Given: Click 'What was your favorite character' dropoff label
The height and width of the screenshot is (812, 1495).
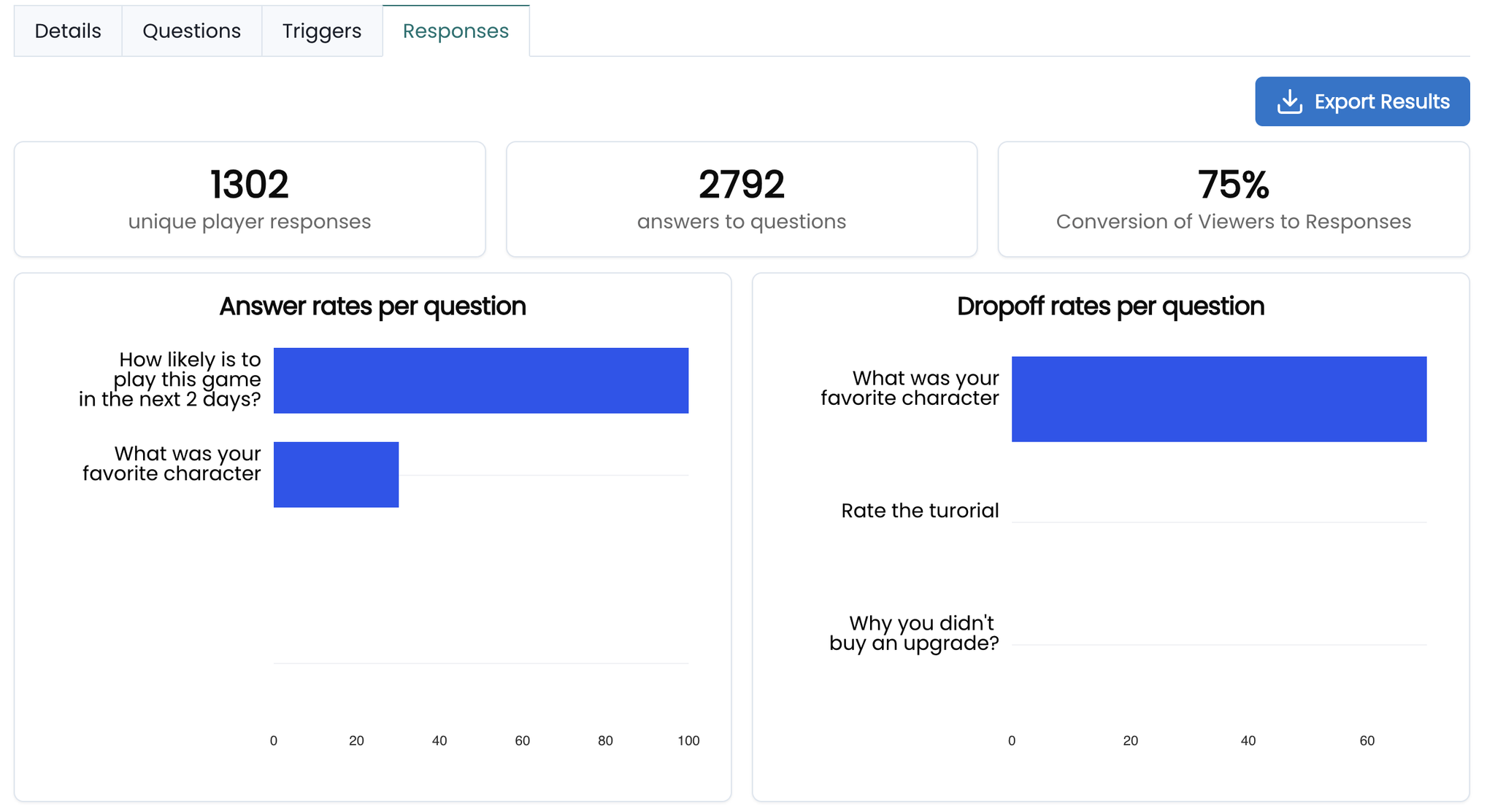Looking at the screenshot, I should (910, 388).
